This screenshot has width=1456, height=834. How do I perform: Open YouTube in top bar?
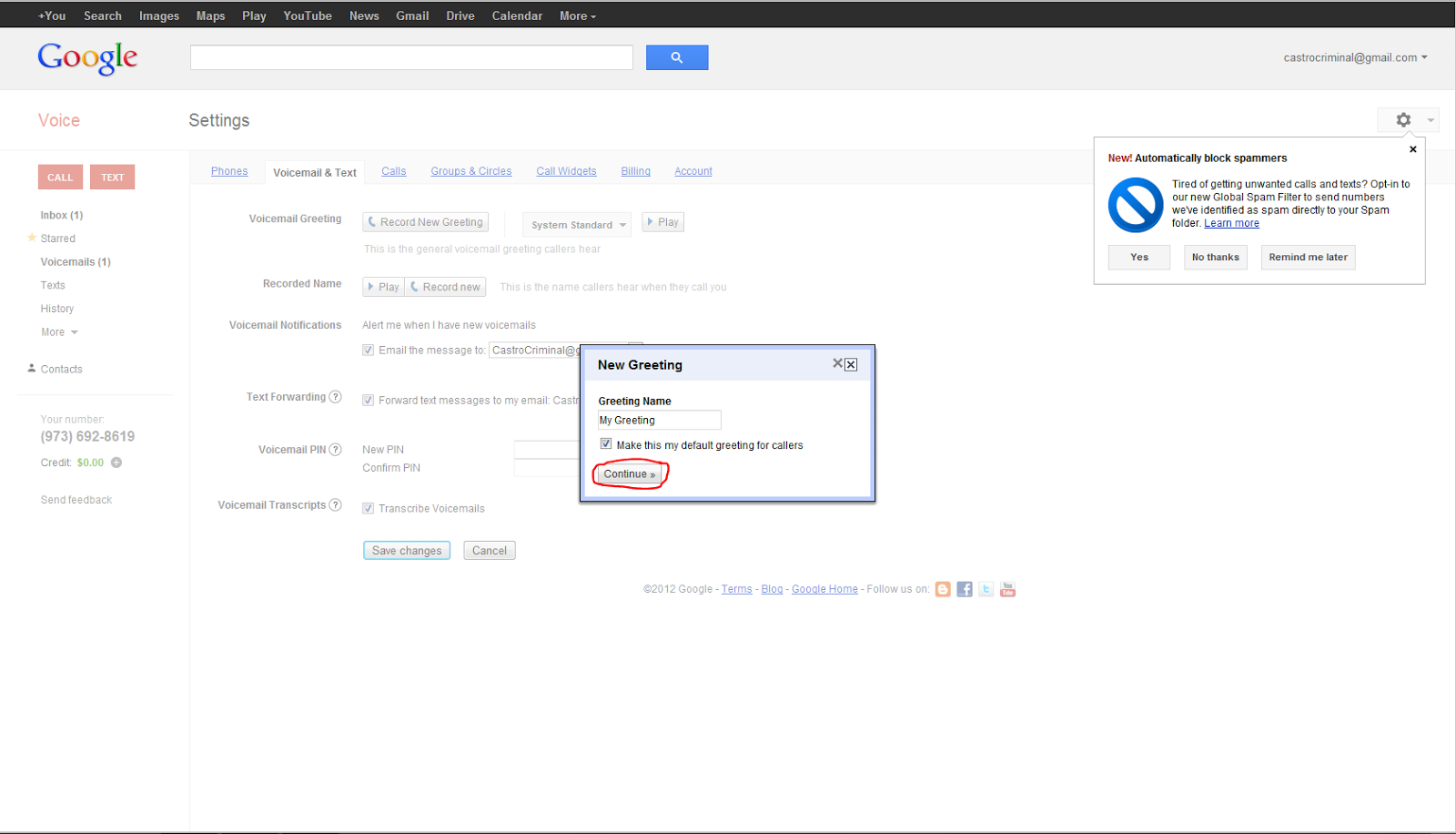coord(308,15)
